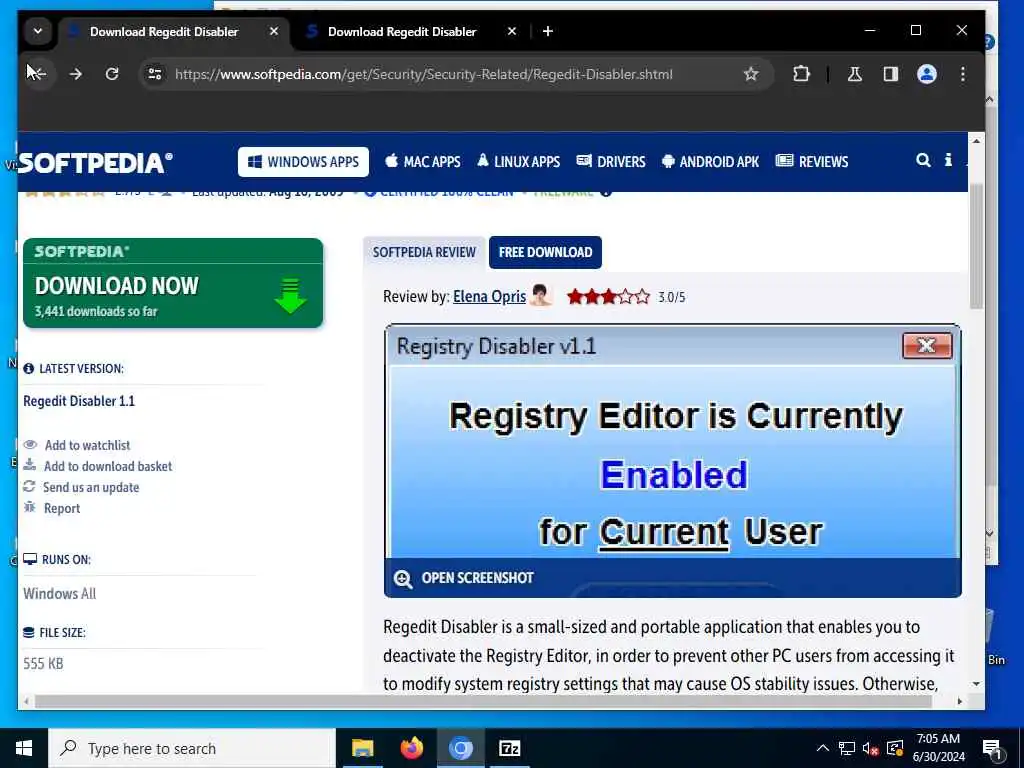Image resolution: width=1024 pixels, height=768 pixels.
Task: Click the Regedit Disabler 1.1 version text
Action: coord(79,401)
